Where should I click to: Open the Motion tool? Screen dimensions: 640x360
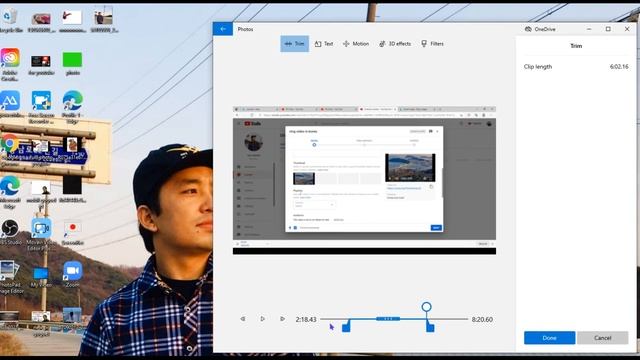[356, 44]
